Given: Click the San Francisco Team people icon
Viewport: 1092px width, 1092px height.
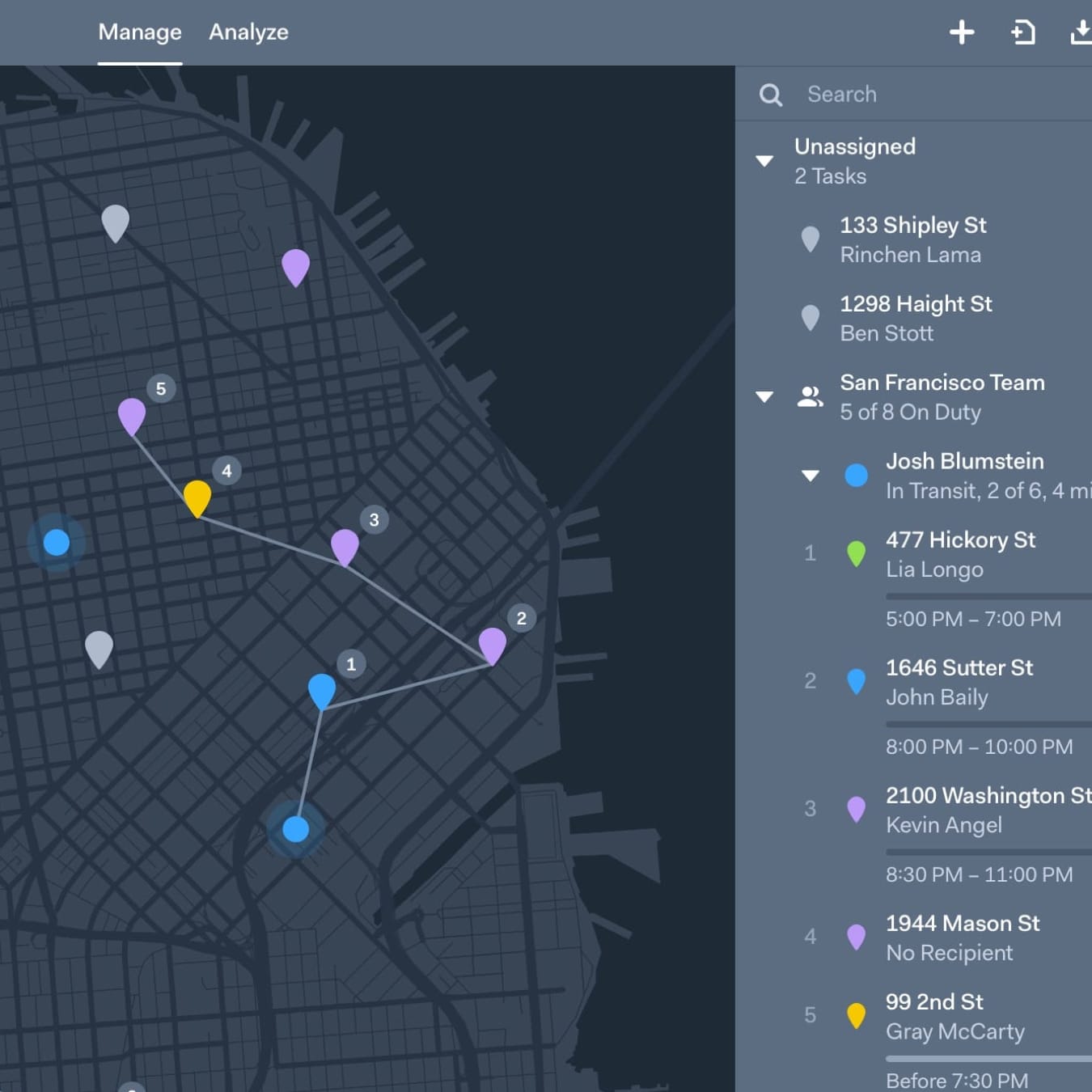Looking at the screenshot, I should [811, 396].
